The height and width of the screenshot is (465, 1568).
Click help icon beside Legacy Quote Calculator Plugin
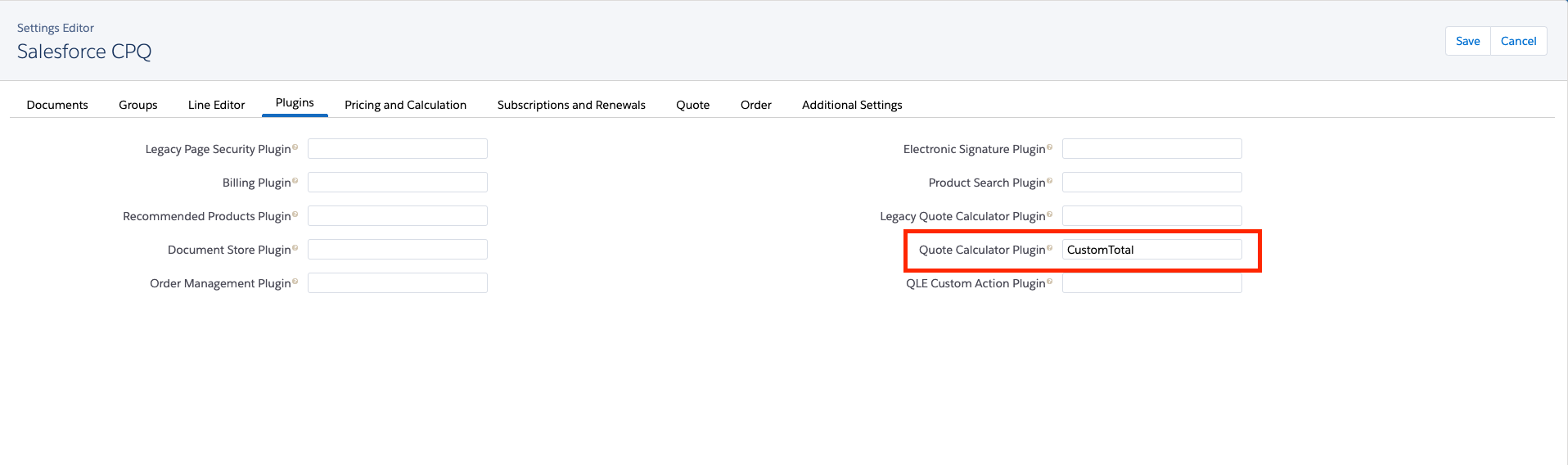pos(1050,214)
